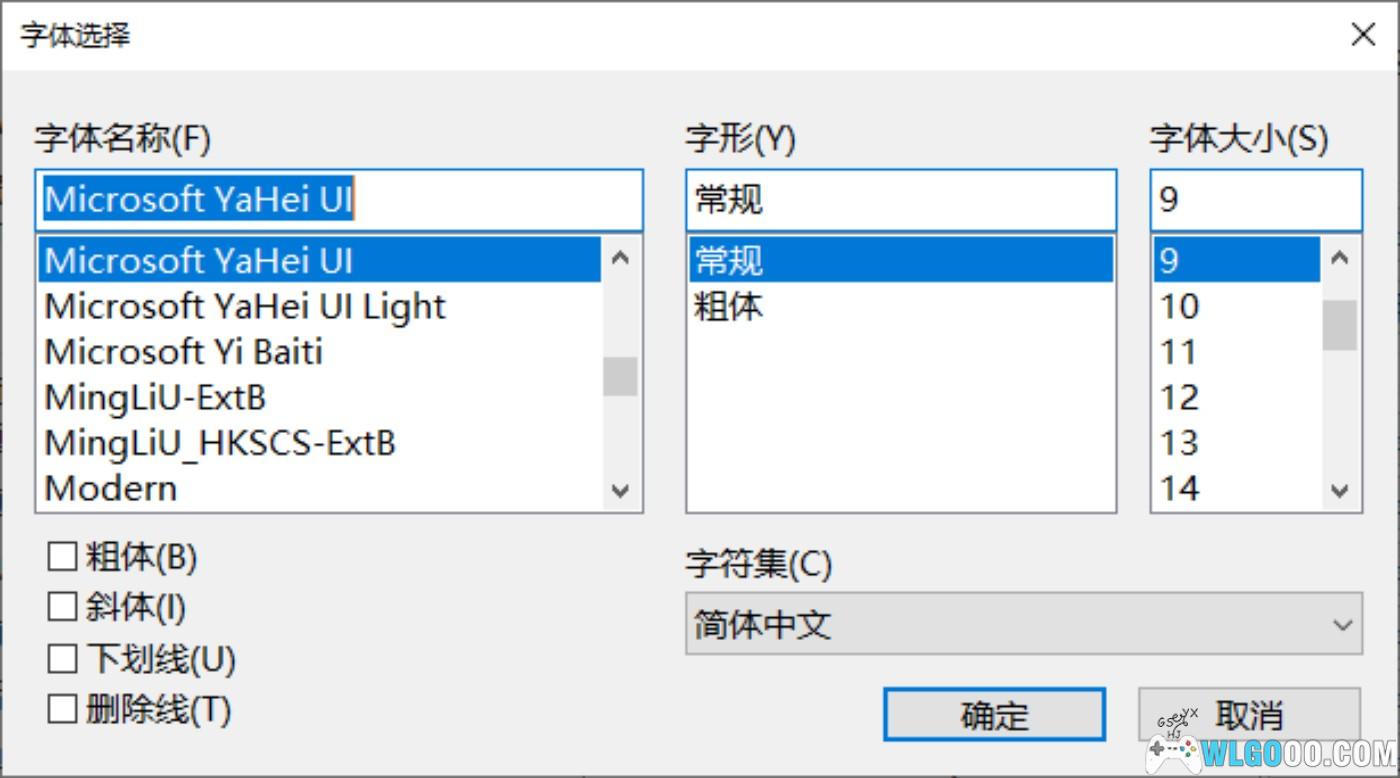Select Microsoft YaHei UI Light font
Viewport: 1400px width, 778px height.
click(245, 306)
